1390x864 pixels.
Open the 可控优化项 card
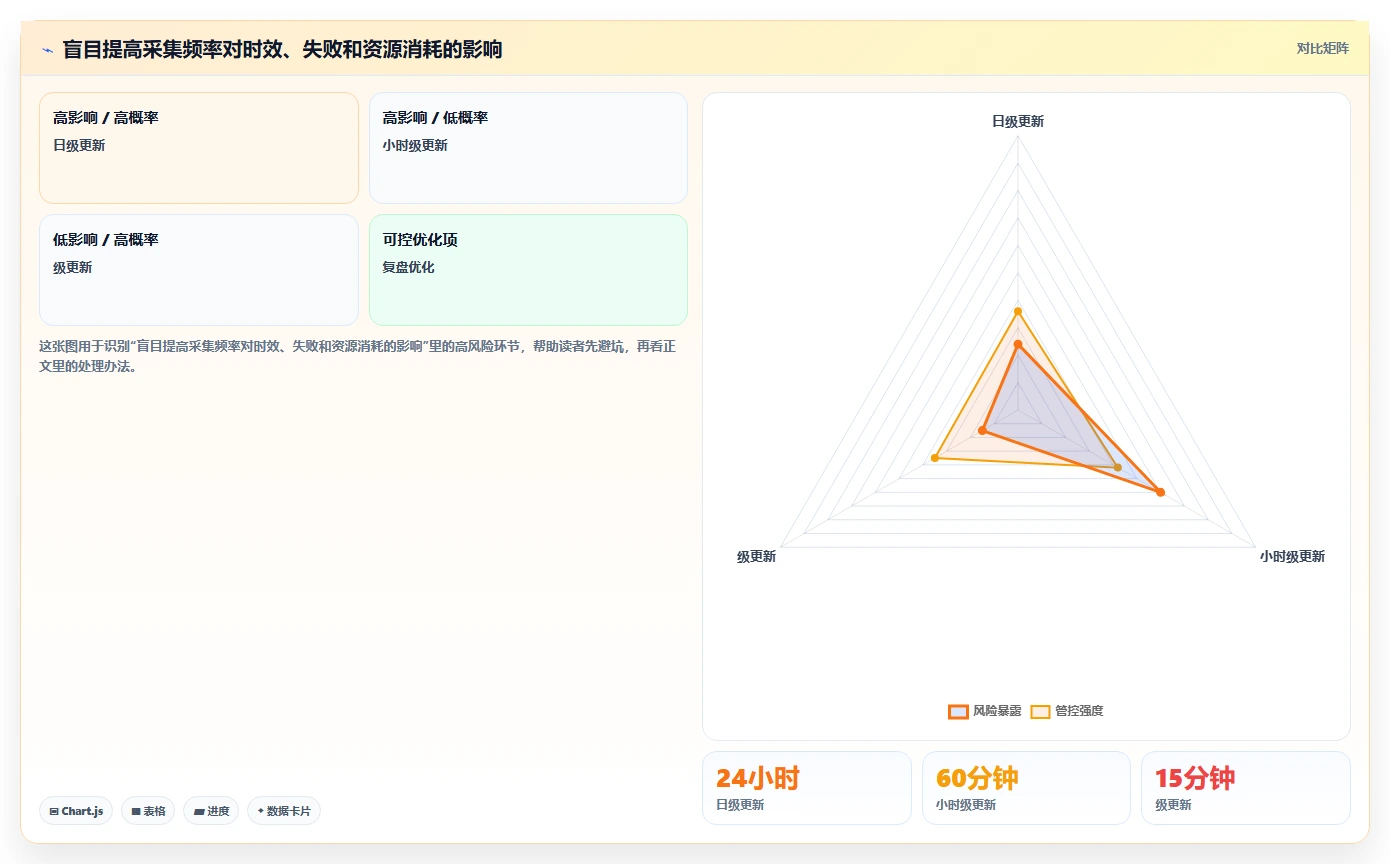coord(528,270)
